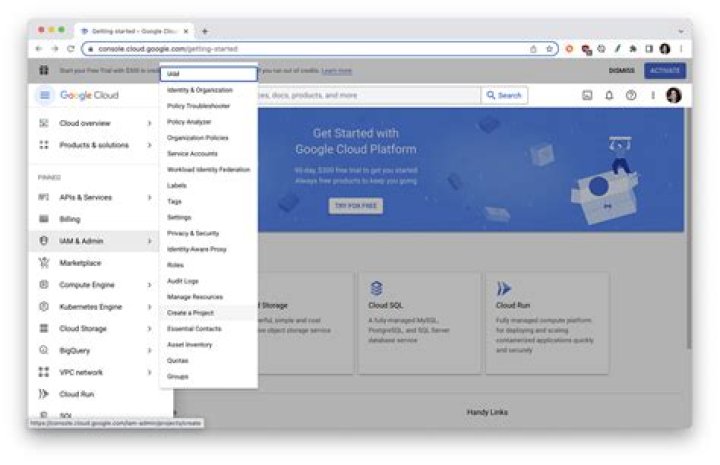Open the help question mark icon
720x465 pixels.
tap(631, 95)
